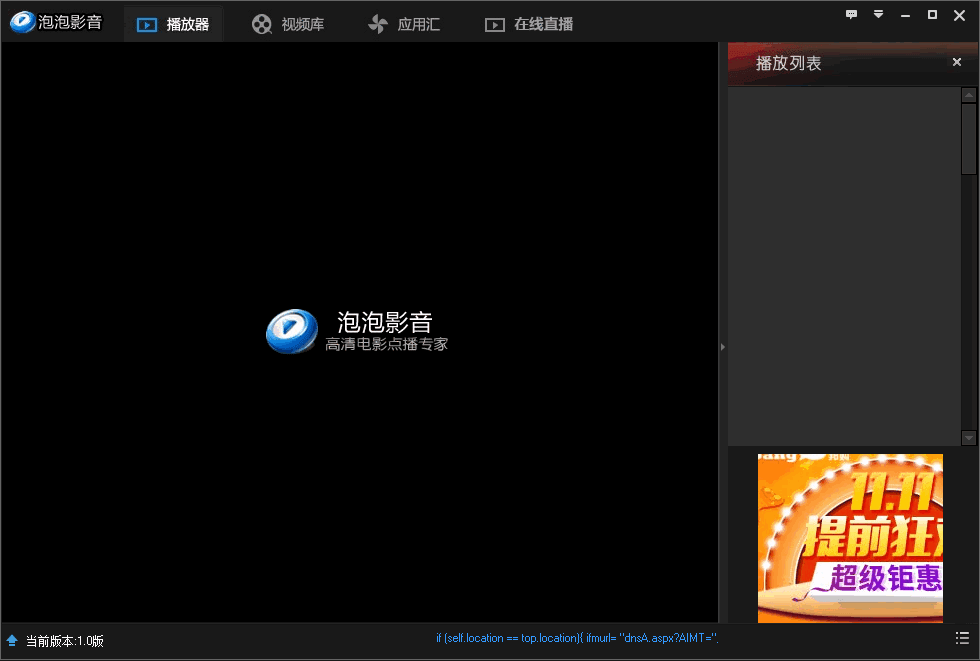The image size is (980, 661).
Task: Click the playlist scrollbar thumb
Action: [x=969, y=139]
